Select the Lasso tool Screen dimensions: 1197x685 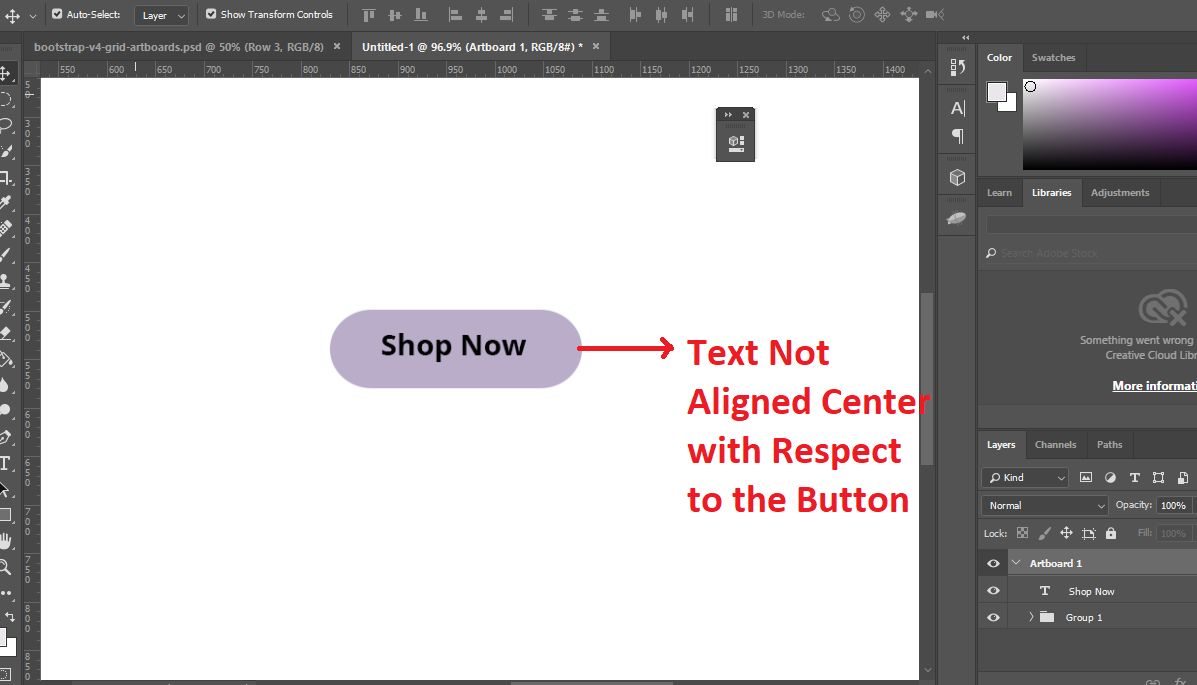tap(5, 125)
